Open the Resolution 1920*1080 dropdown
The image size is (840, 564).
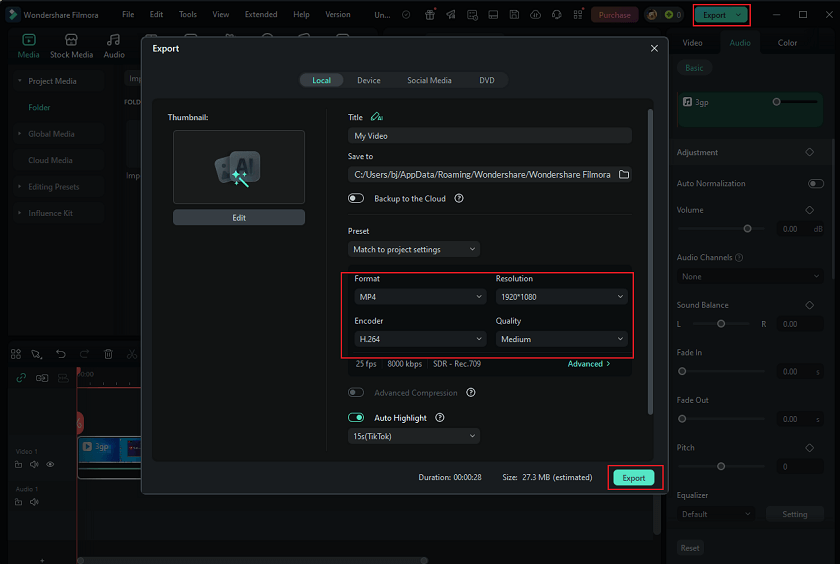(561, 297)
